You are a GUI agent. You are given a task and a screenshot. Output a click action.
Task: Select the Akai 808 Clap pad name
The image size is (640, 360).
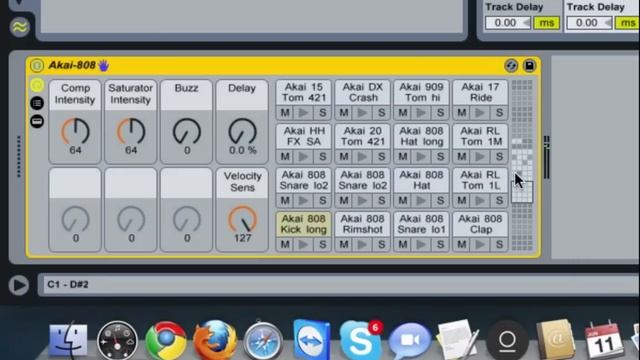480,224
